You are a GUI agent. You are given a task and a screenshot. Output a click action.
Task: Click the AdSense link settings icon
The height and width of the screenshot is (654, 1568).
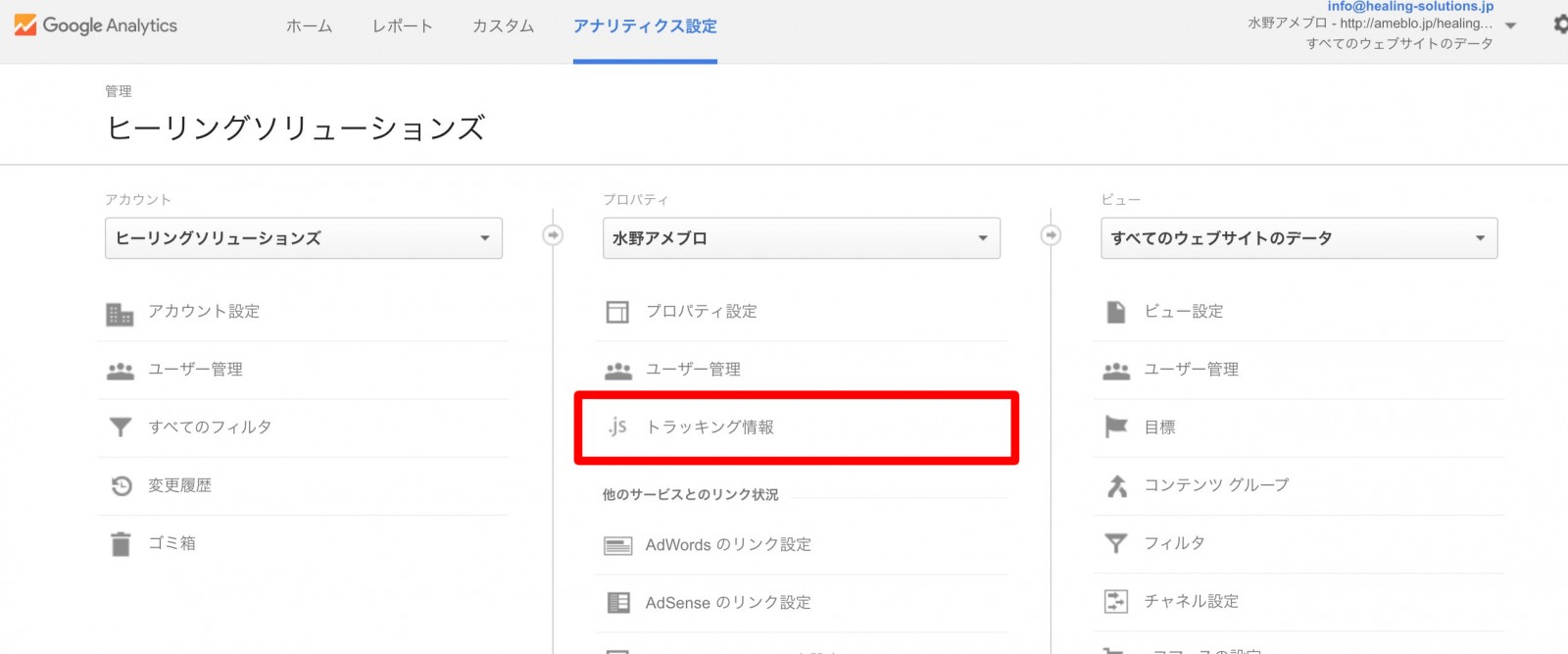point(618,602)
